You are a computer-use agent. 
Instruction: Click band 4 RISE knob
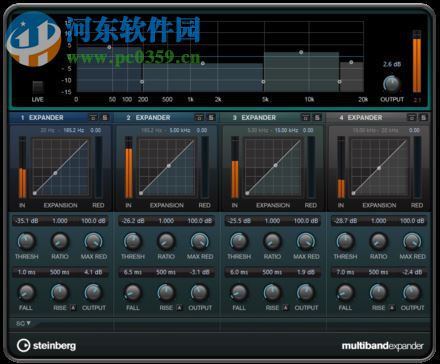379,293
